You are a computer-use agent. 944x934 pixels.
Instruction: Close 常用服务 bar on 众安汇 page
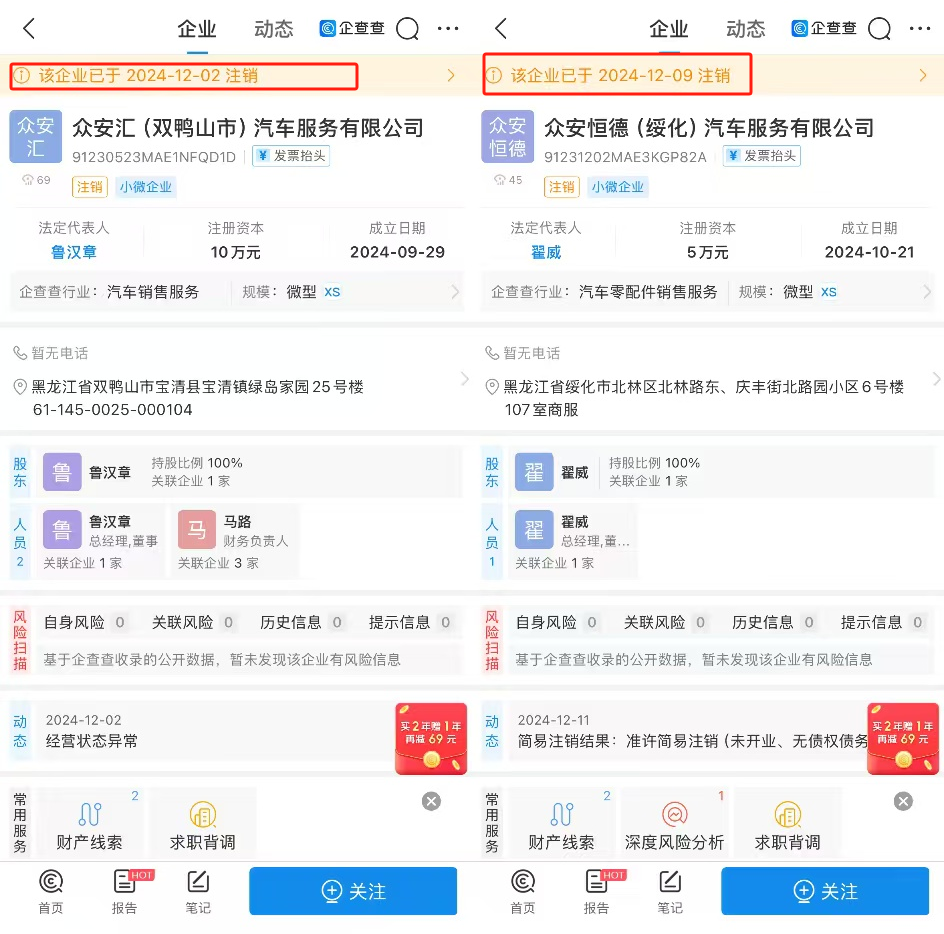tap(431, 801)
